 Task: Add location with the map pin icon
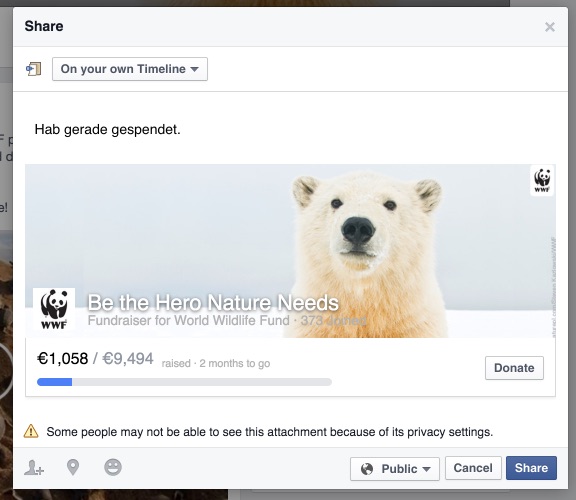73,467
